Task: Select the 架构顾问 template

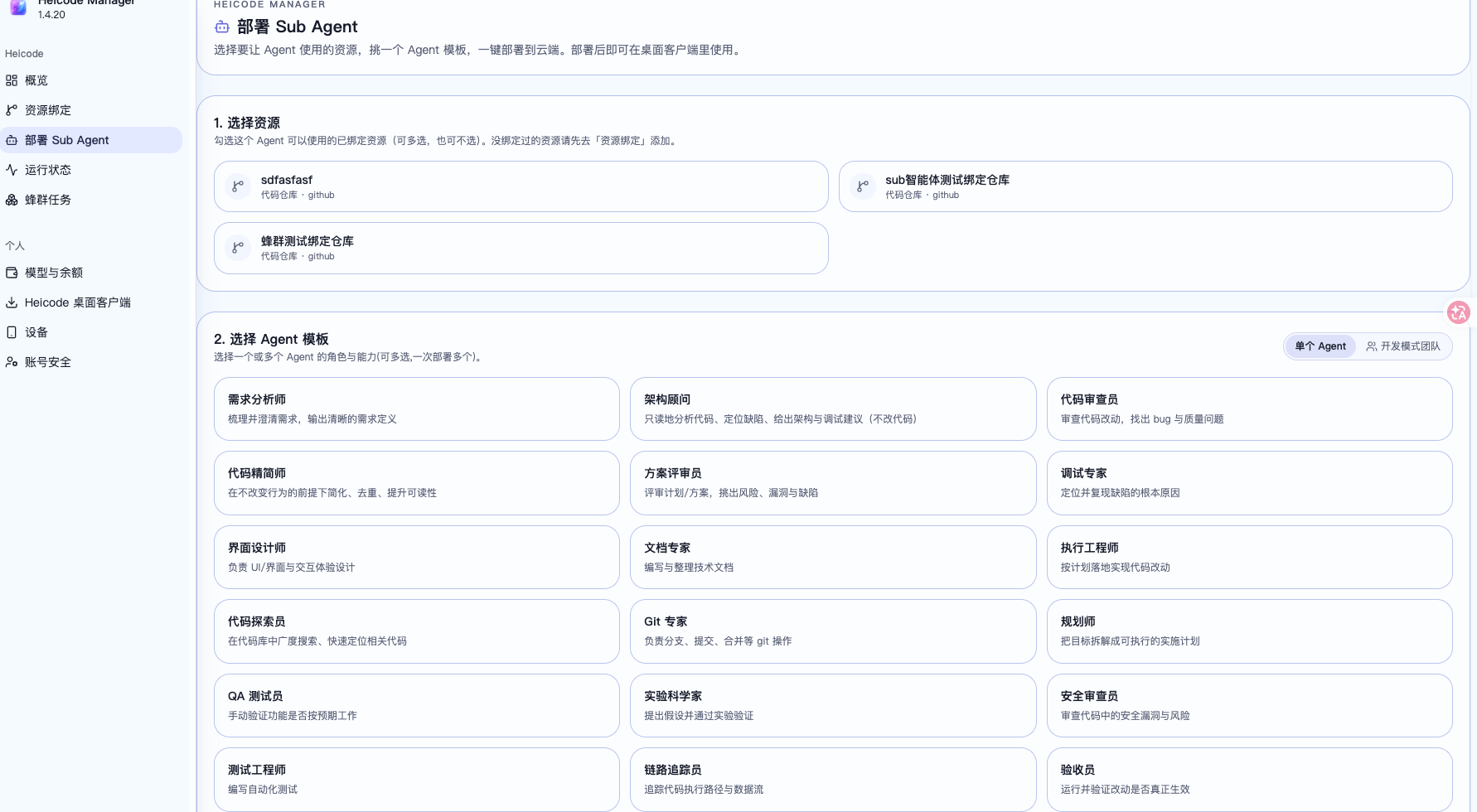Action: coord(833,409)
